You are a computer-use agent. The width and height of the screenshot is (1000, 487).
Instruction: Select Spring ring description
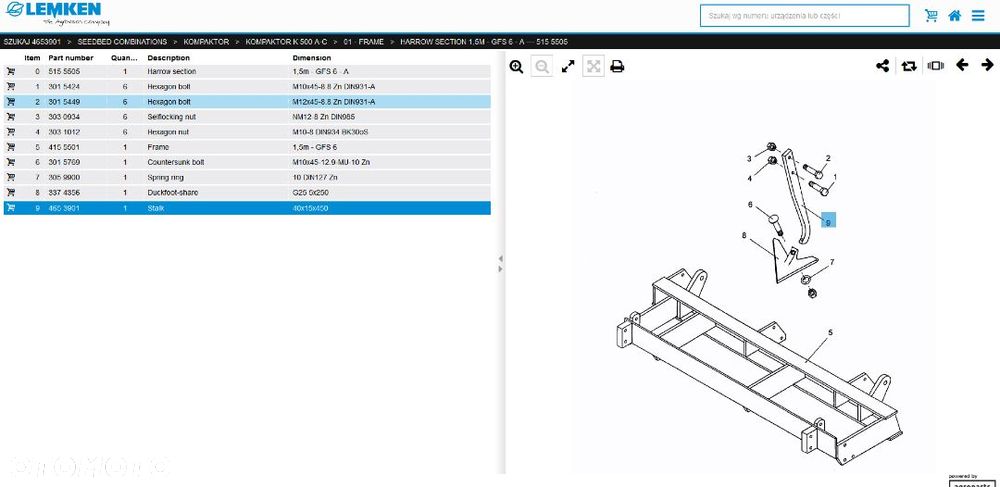coord(166,177)
